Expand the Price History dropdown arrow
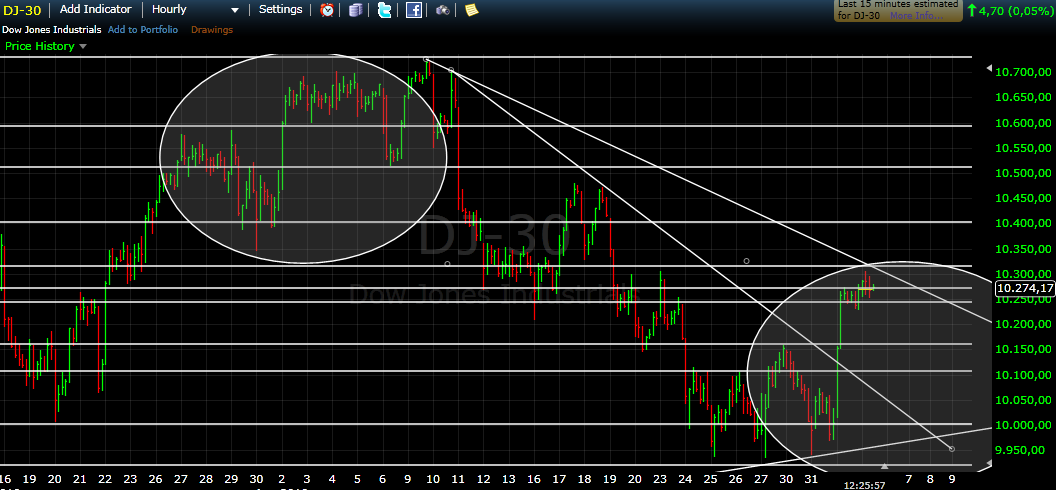The image size is (1056, 490). coord(83,46)
